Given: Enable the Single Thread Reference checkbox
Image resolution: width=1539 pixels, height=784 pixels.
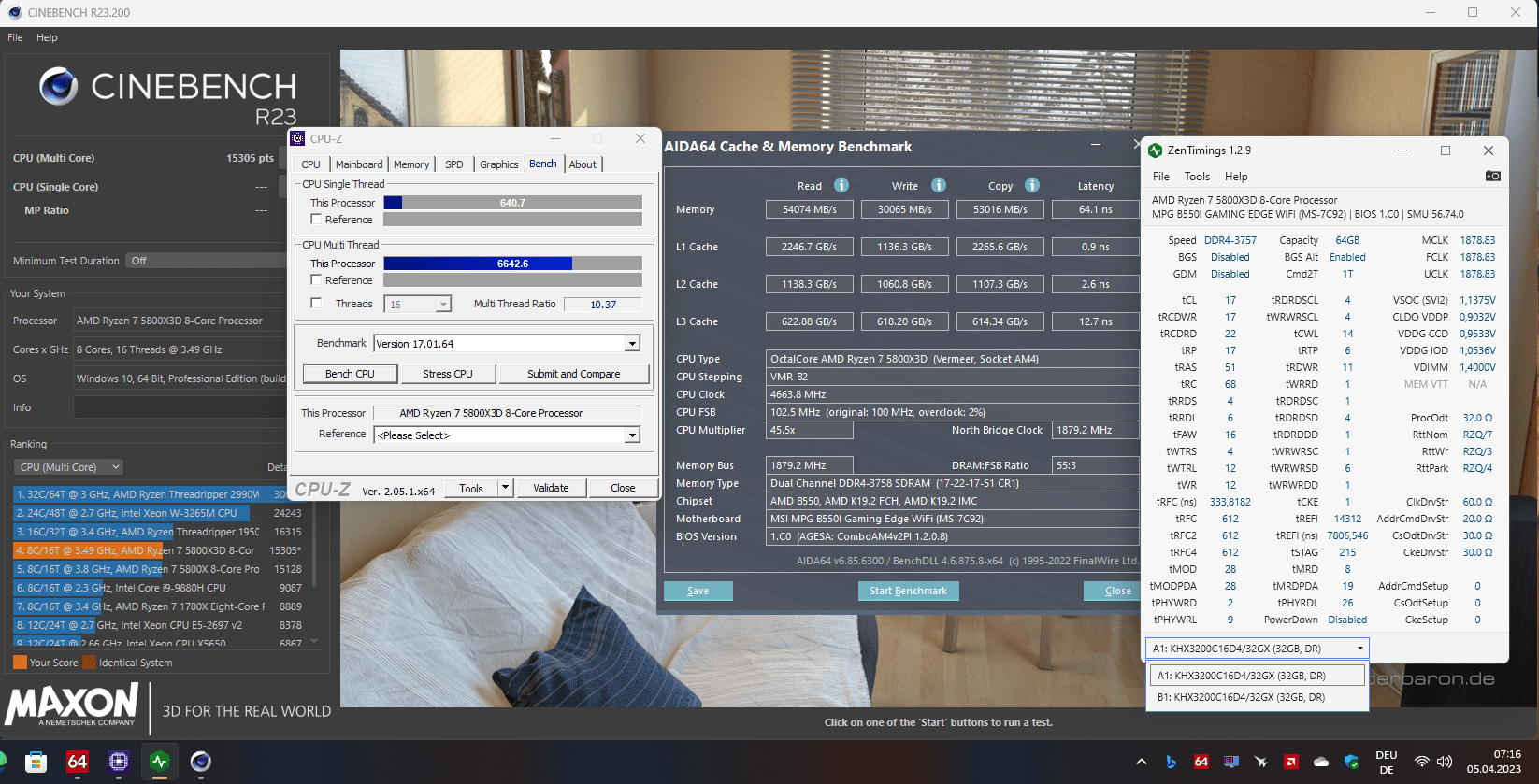Looking at the screenshot, I should 316,219.
